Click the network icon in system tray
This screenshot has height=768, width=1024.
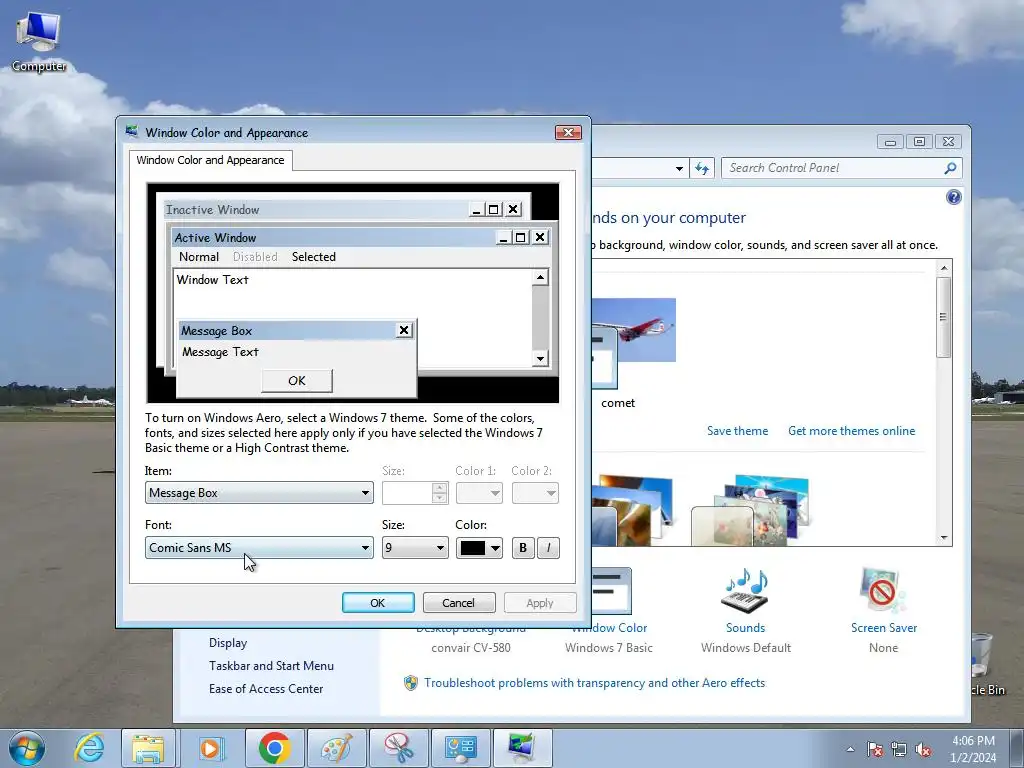[899, 749]
